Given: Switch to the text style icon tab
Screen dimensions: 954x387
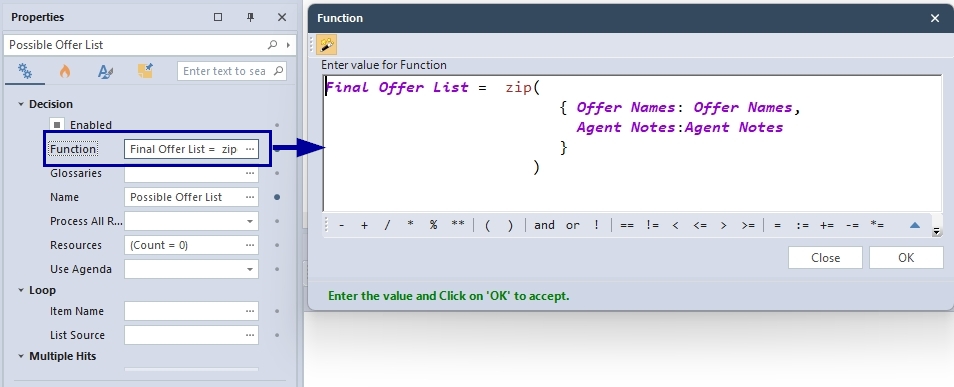Looking at the screenshot, I should (105, 71).
